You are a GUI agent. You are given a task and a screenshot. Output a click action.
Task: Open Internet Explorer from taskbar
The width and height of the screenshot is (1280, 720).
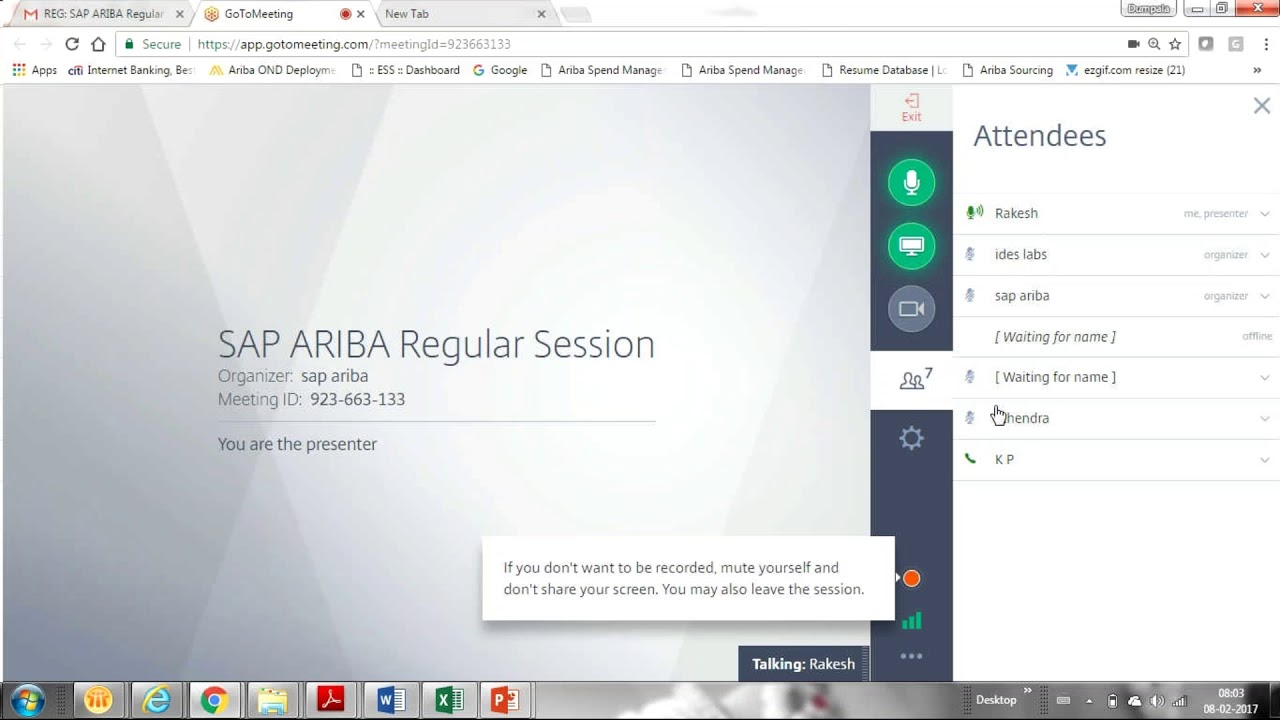tap(156, 700)
